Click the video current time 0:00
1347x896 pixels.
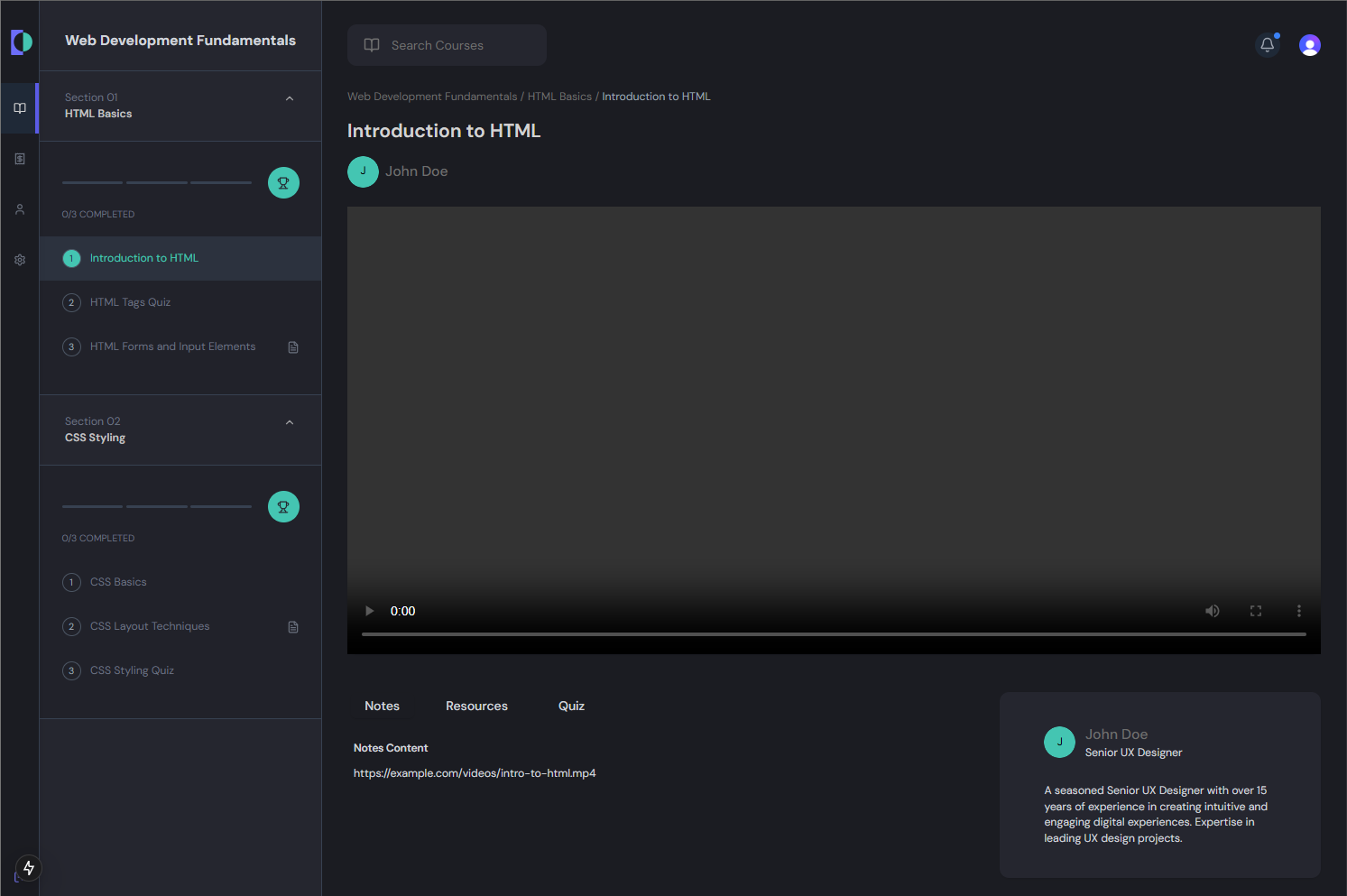[x=402, y=611]
